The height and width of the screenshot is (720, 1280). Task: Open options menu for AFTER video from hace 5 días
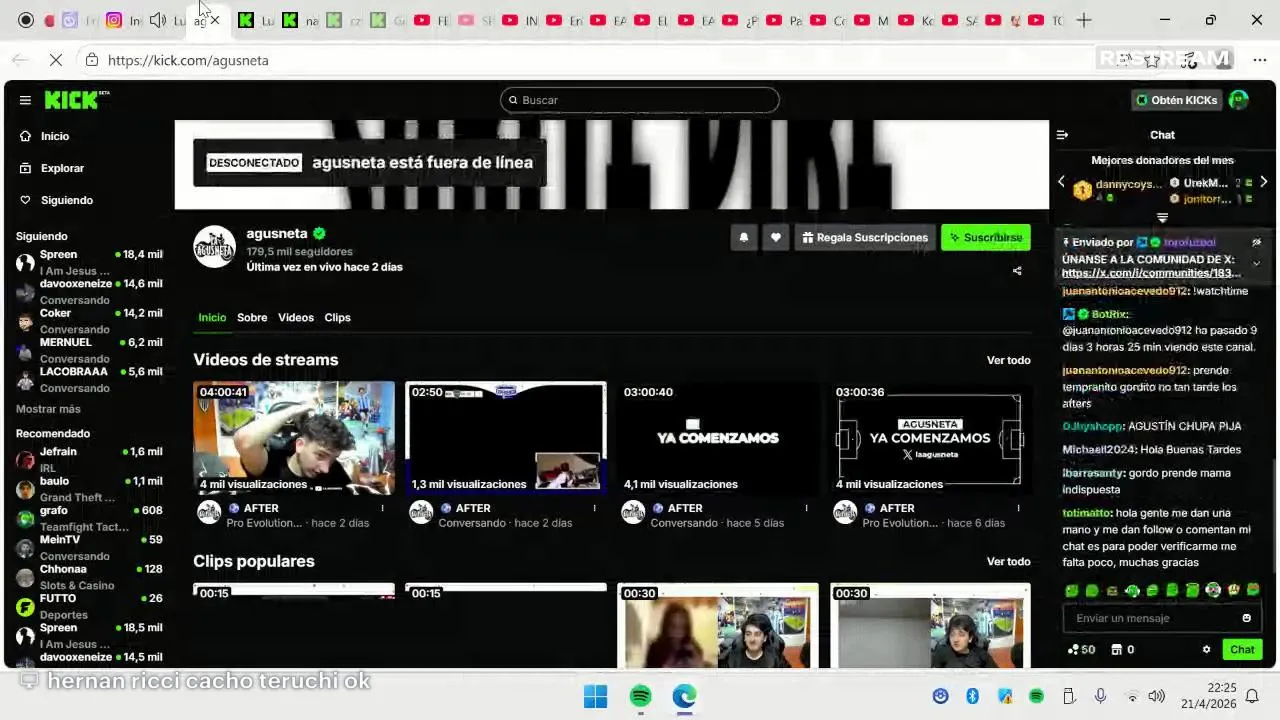[806, 508]
